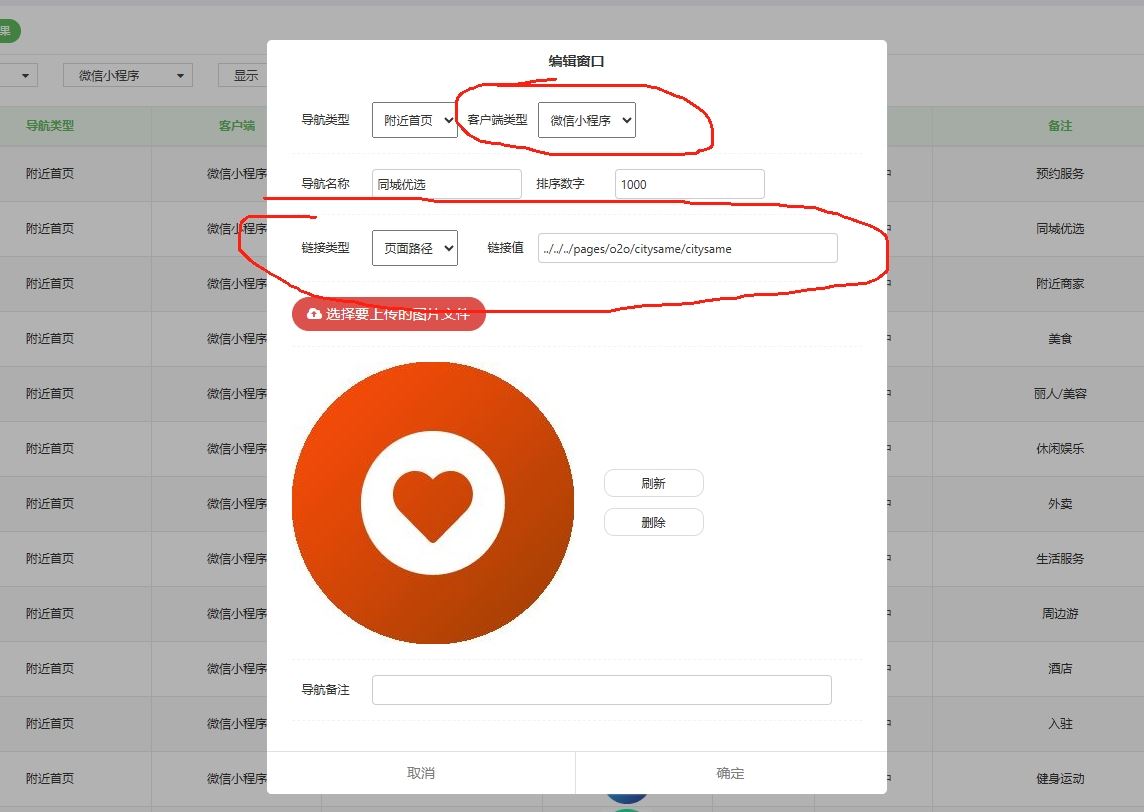This screenshot has height=812, width=1144.
Task: Cancel the dialog with 取消
Action: (x=421, y=773)
